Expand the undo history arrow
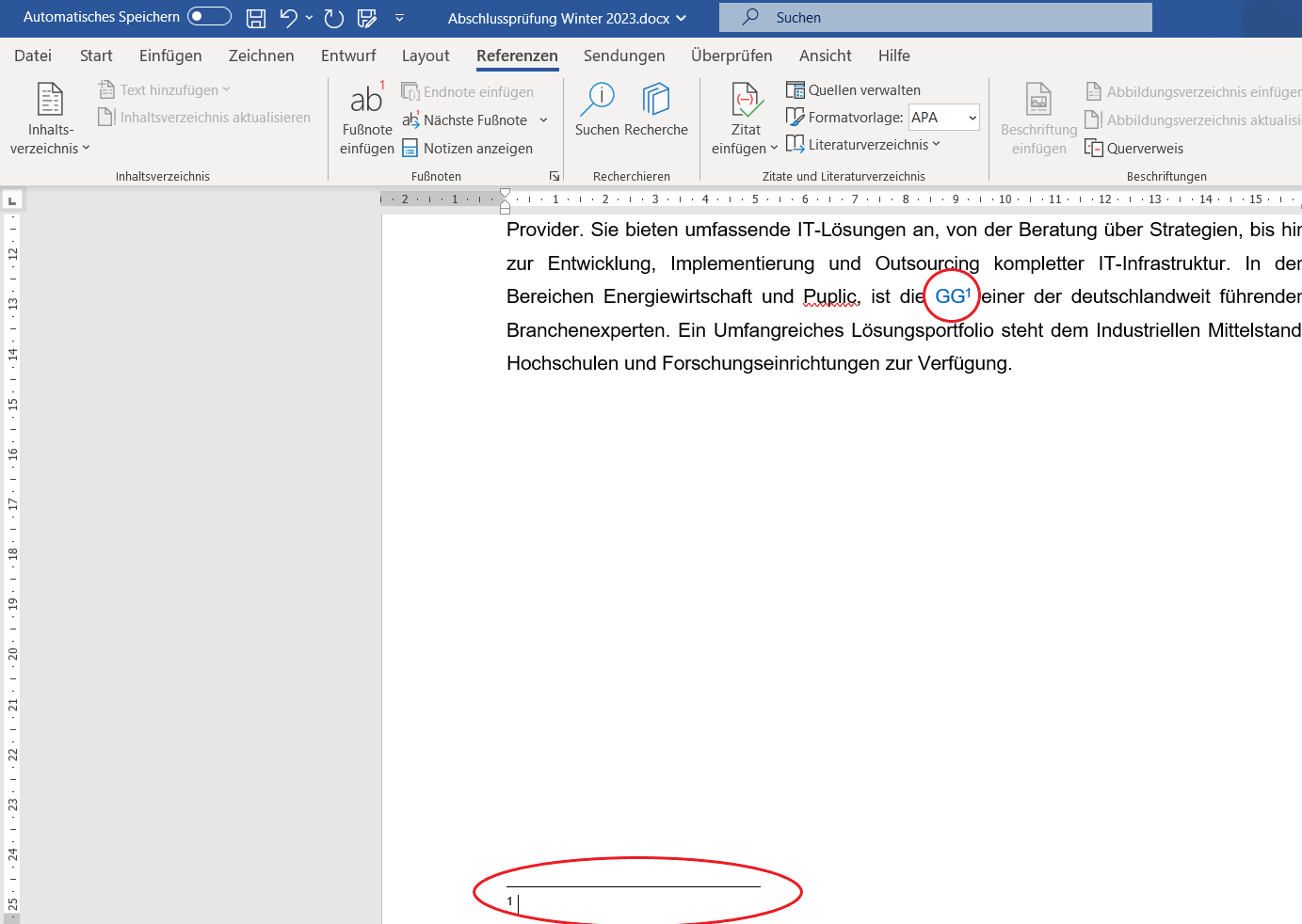 (310, 18)
